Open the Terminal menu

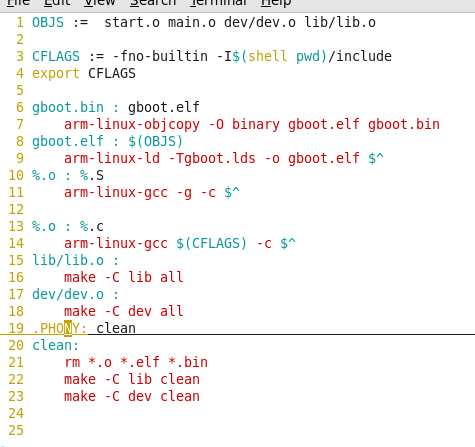[219, 3]
